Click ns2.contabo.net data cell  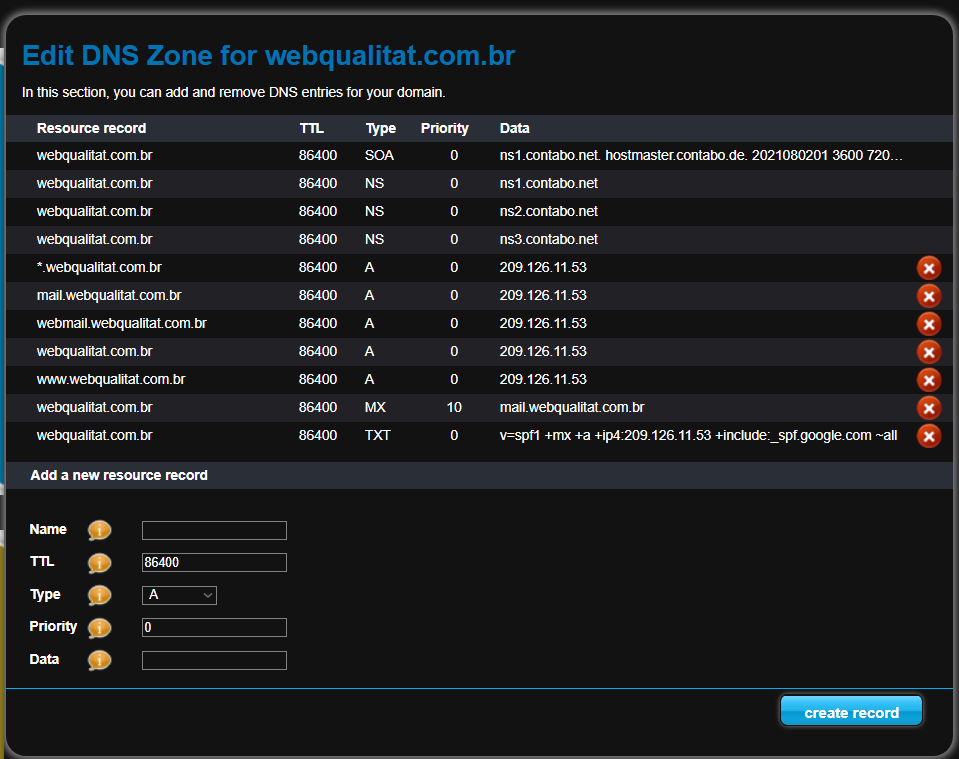coord(549,212)
